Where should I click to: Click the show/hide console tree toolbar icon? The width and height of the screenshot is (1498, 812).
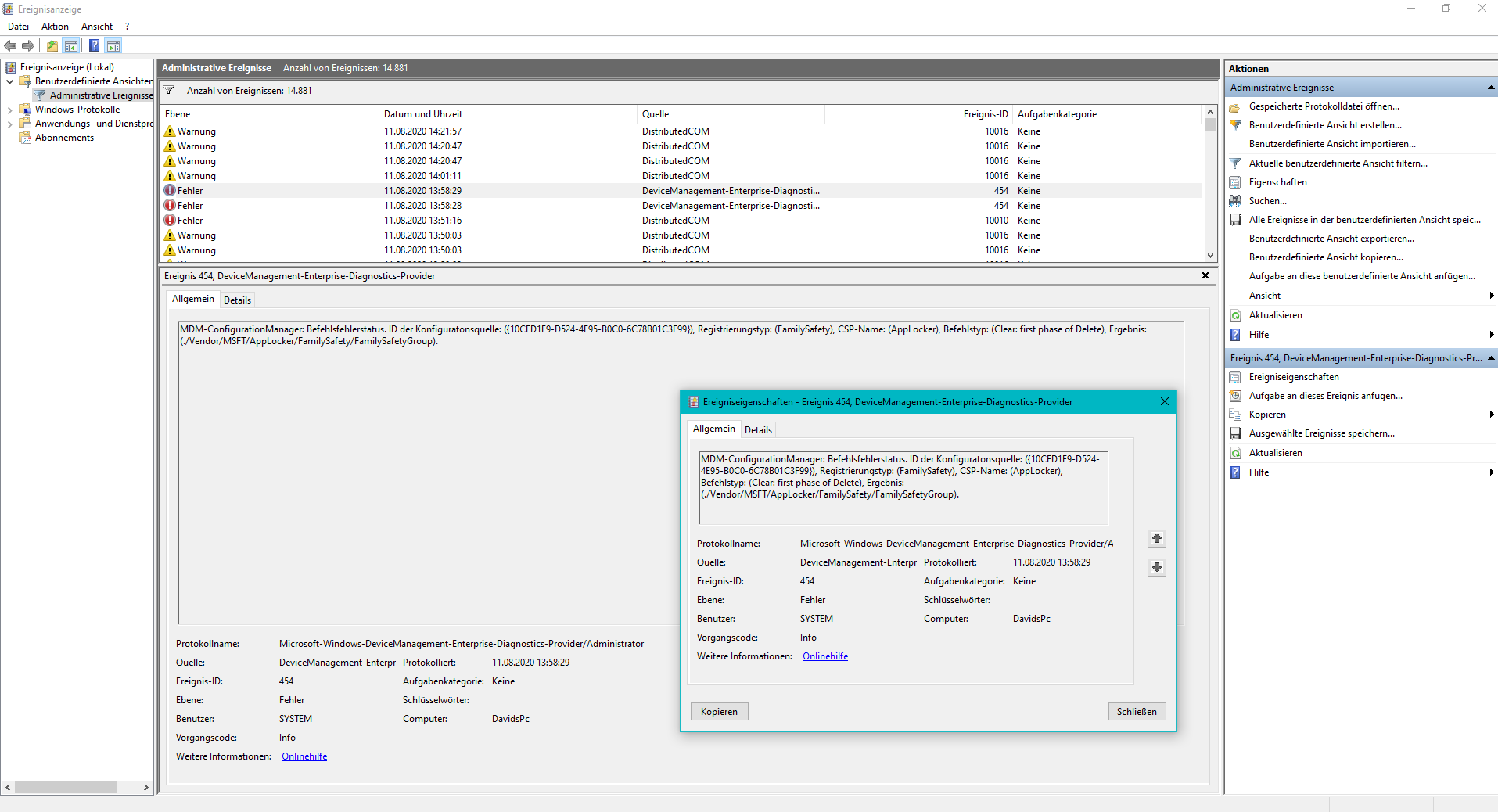pyautogui.click(x=71, y=45)
